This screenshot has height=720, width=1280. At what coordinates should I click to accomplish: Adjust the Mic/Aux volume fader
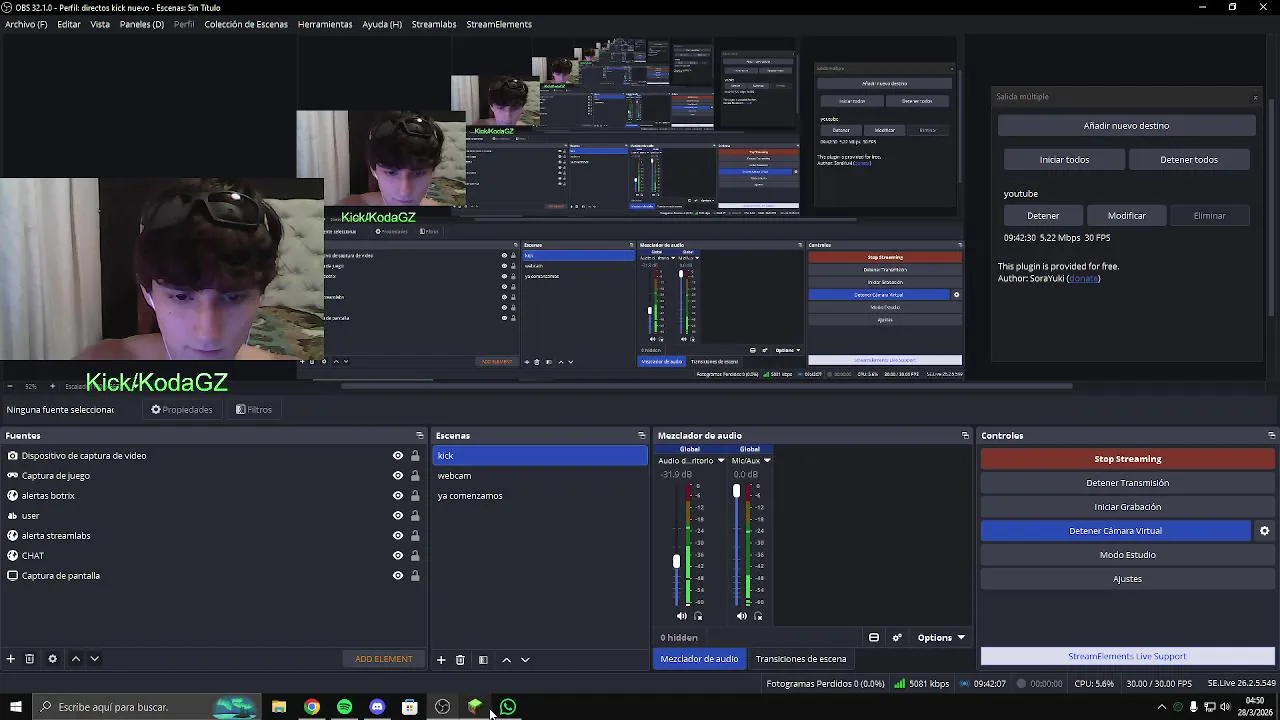click(736, 491)
